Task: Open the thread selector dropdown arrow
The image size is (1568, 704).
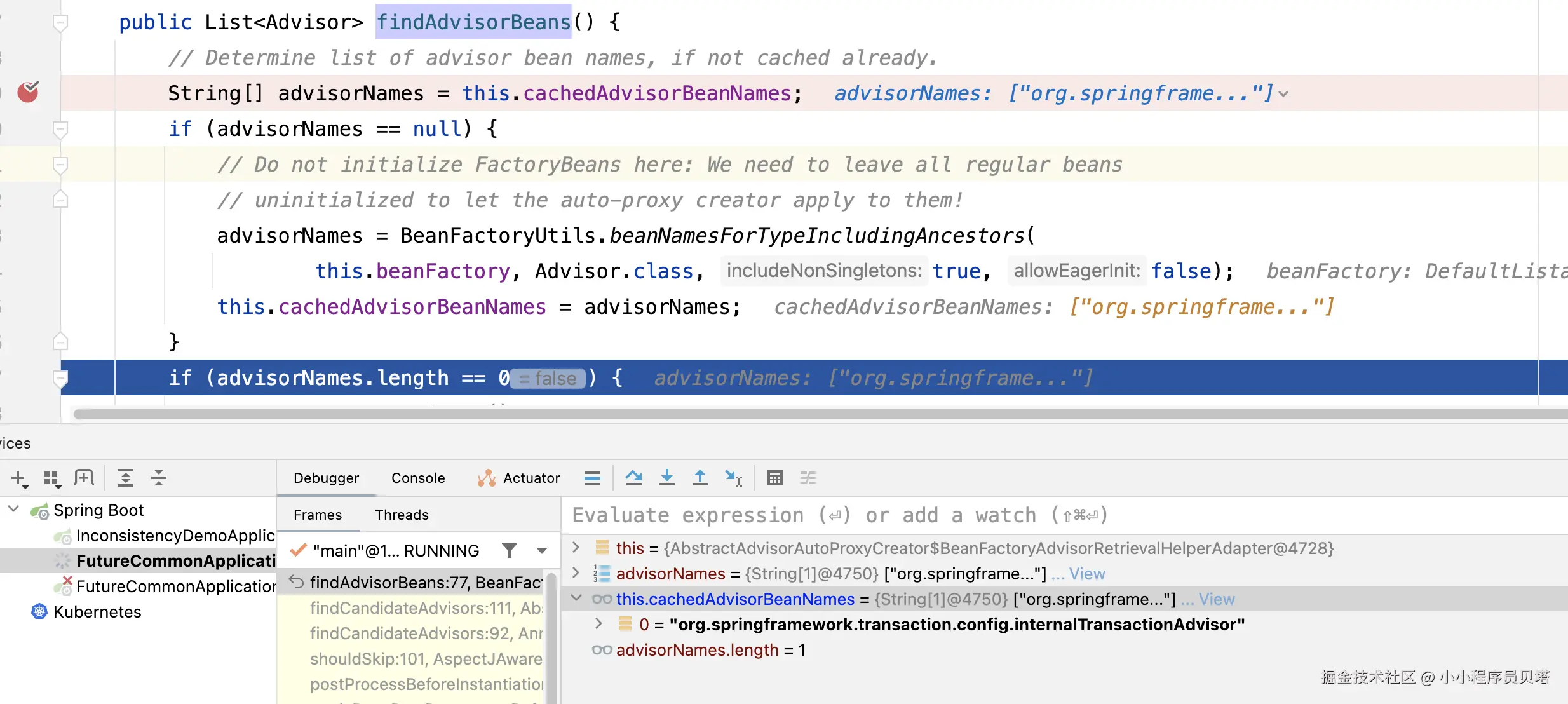Action: [542, 550]
